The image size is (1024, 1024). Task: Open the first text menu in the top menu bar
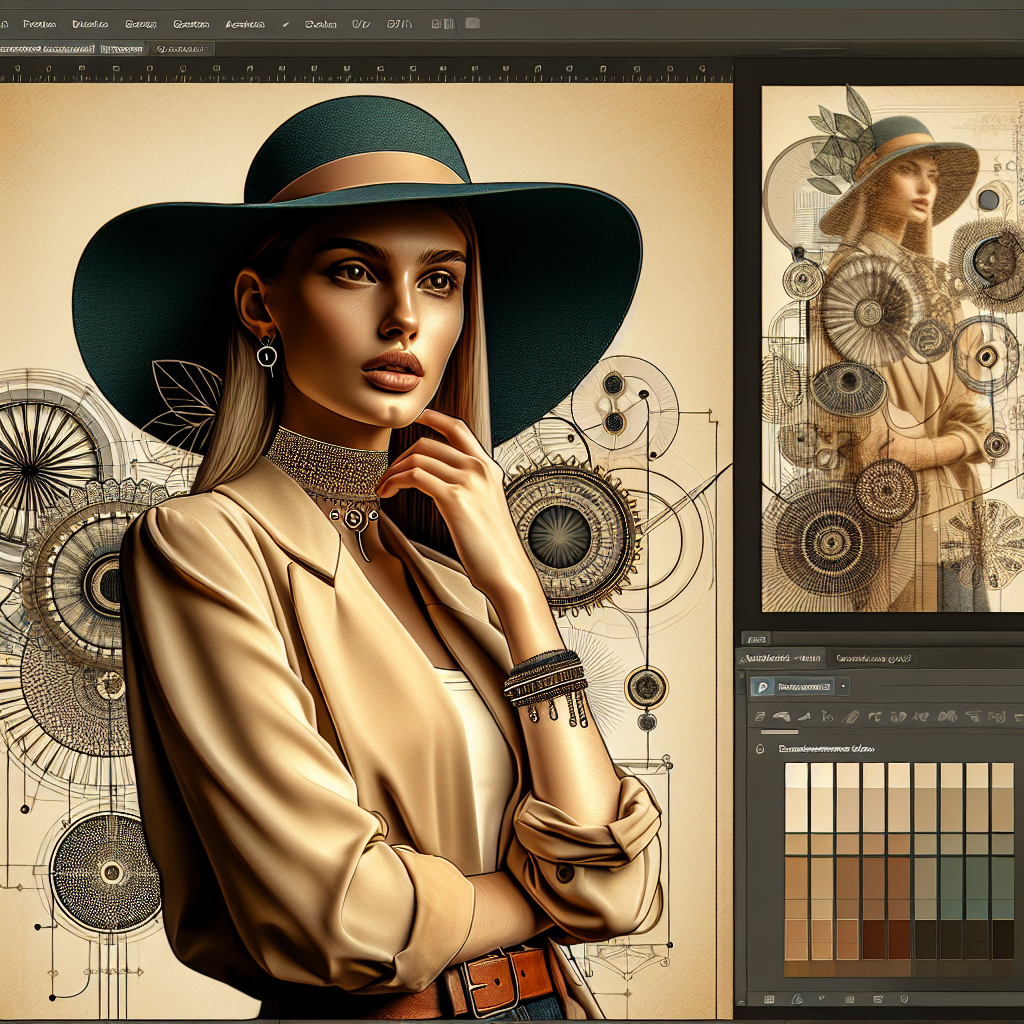tap(38, 22)
